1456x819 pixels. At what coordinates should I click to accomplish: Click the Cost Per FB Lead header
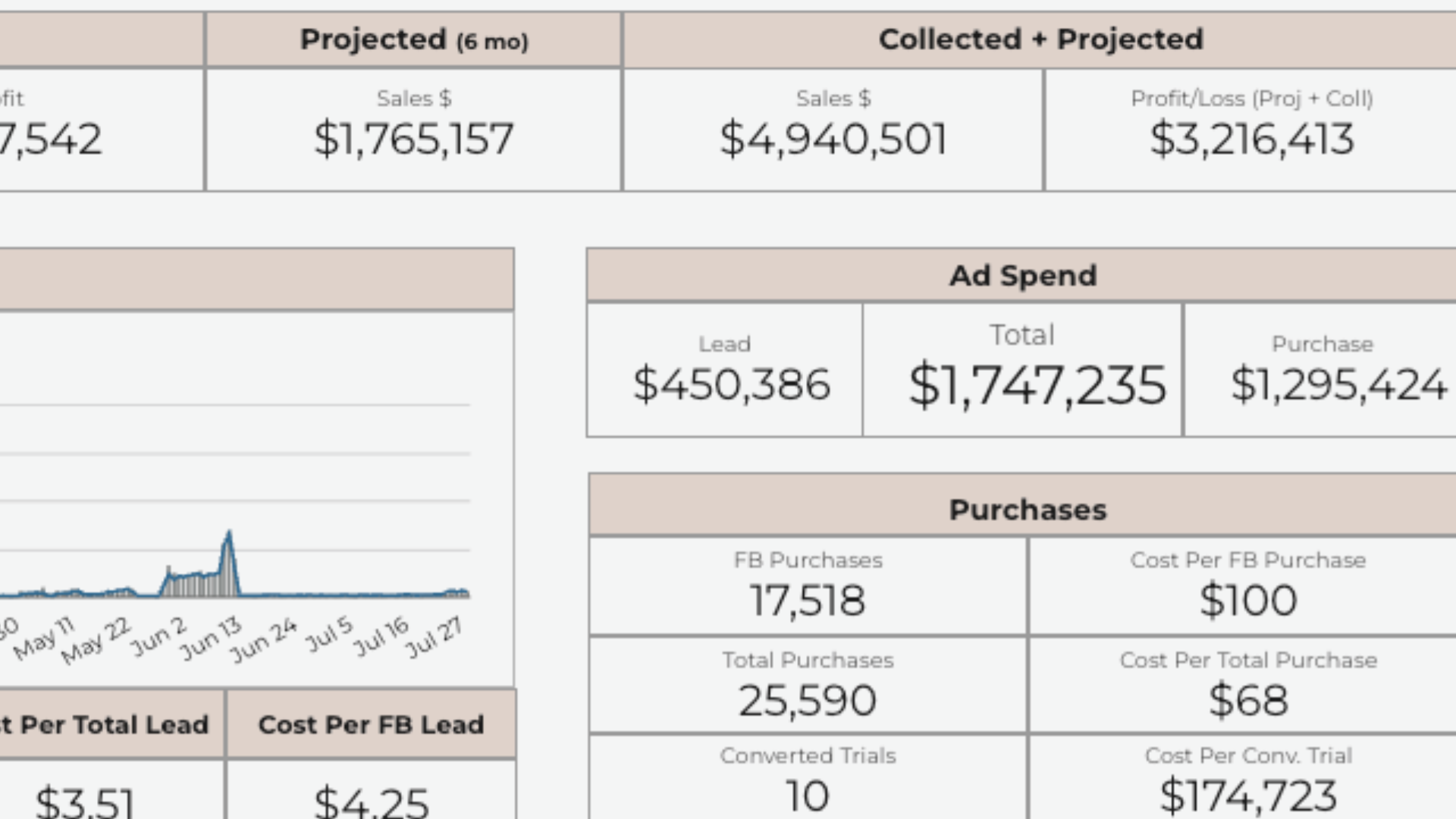[x=371, y=725]
